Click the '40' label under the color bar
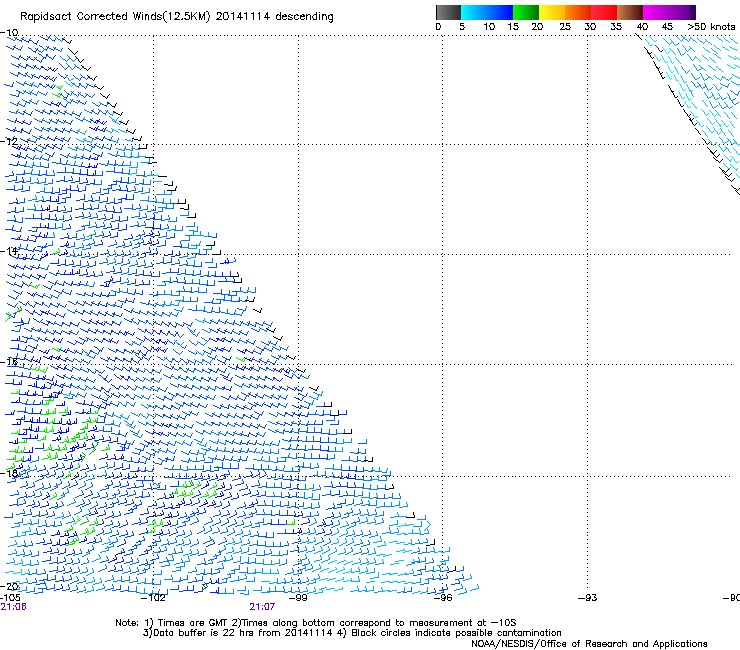This screenshot has height=650, width=740. click(642, 27)
